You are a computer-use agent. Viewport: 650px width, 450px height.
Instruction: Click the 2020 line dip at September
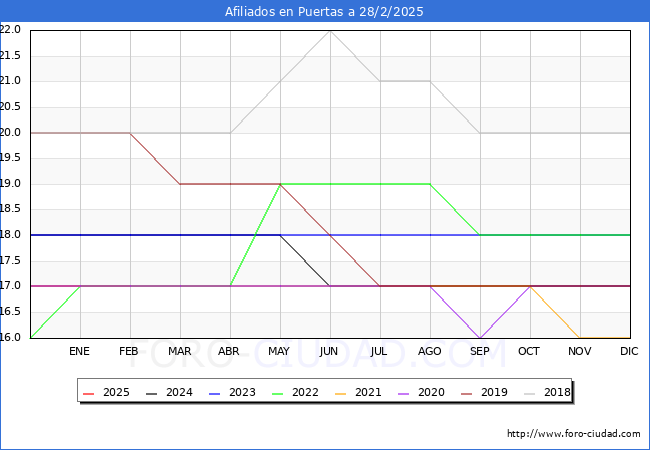(x=480, y=338)
